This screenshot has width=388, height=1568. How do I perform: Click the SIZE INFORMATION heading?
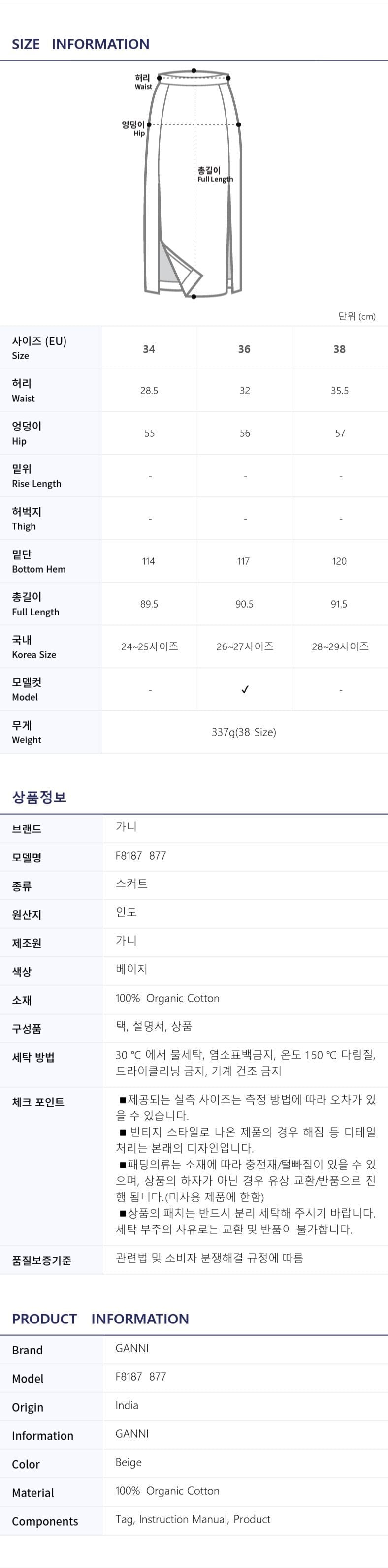(x=80, y=44)
